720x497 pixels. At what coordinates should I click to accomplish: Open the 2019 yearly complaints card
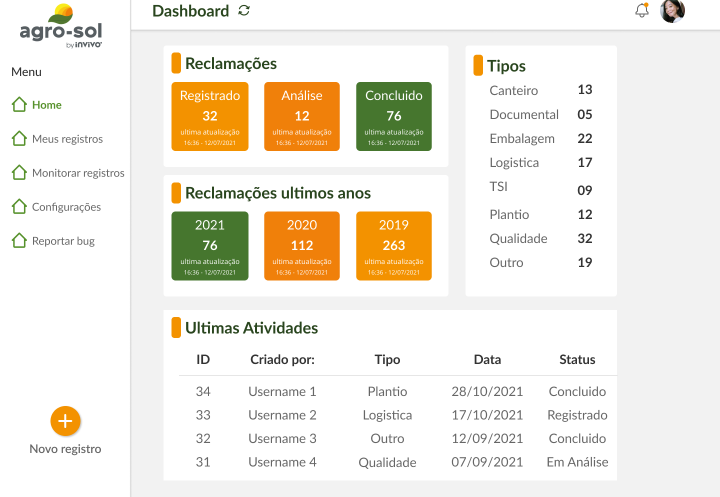pyautogui.click(x=394, y=246)
